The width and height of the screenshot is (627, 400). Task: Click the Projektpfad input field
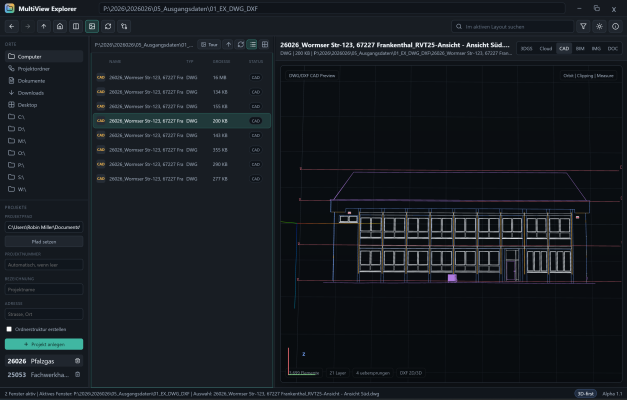44,227
